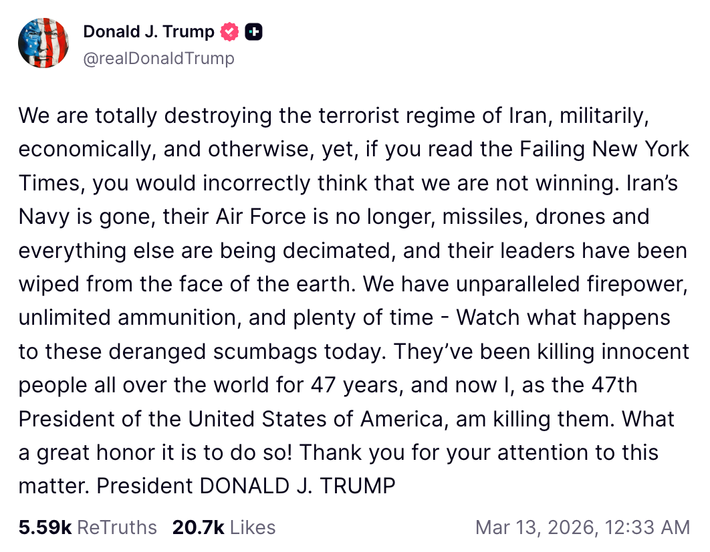Click the black plus badge beside the name
710x552 pixels.
click(255, 32)
